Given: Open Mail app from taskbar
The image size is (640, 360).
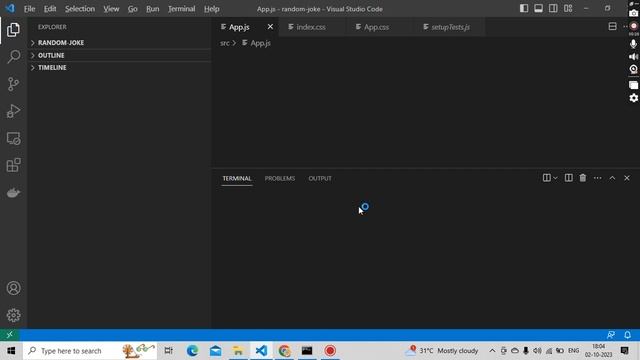Looking at the screenshot, I should point(216,351).
